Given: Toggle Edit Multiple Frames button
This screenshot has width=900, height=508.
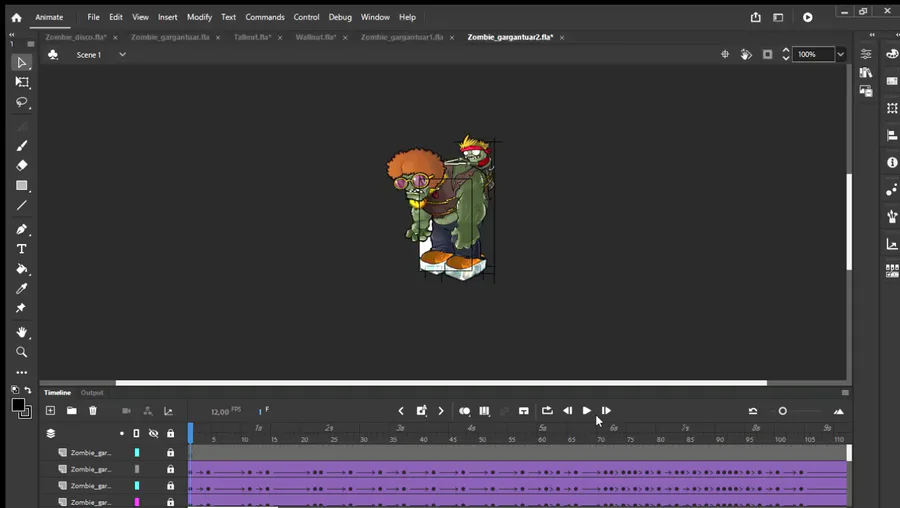Looking at the screenshot, I should tap(484, 411).
